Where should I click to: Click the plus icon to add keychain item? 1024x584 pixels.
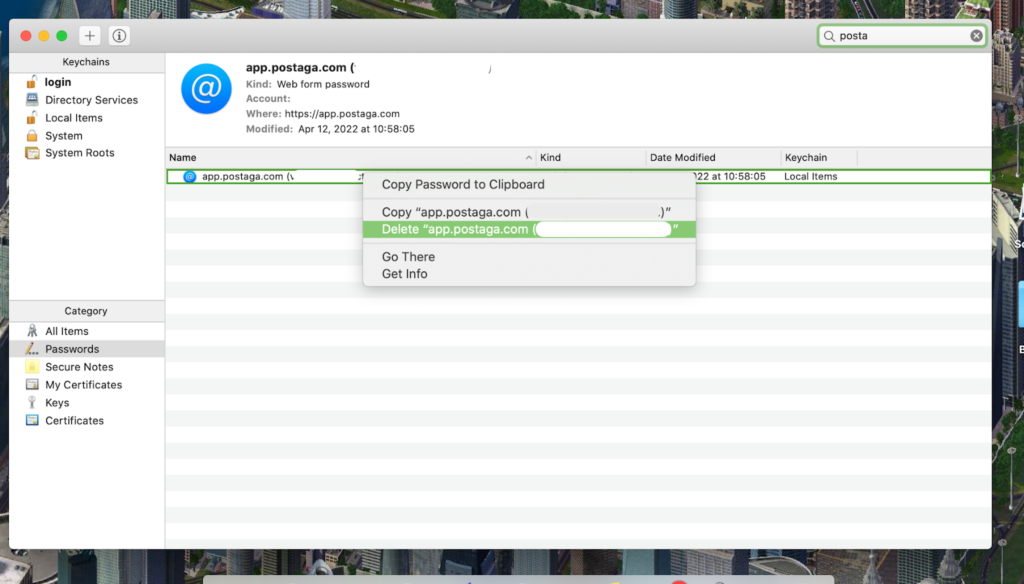point(90,36)
